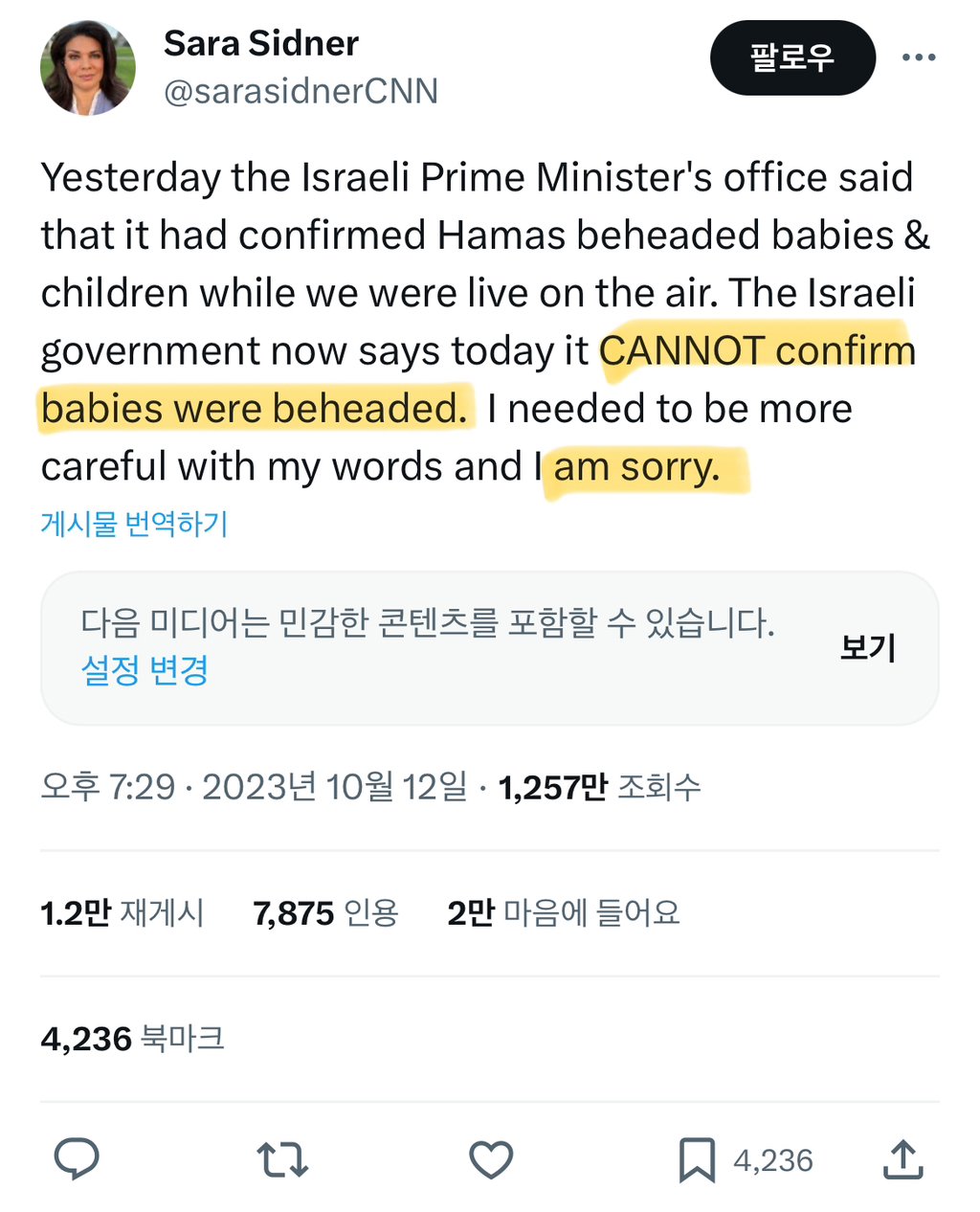Tap 게시물 번역하기 translate post link
Screen dimensions: 980x1212
click(x=134, y=524)
